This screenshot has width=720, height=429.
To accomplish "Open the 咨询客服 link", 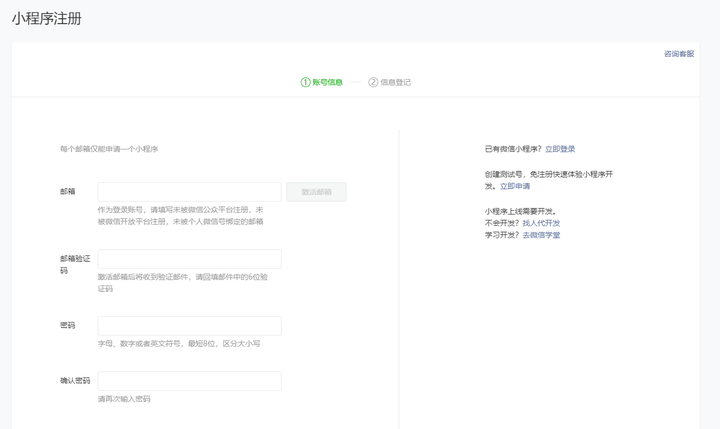I will click(679, 54).
